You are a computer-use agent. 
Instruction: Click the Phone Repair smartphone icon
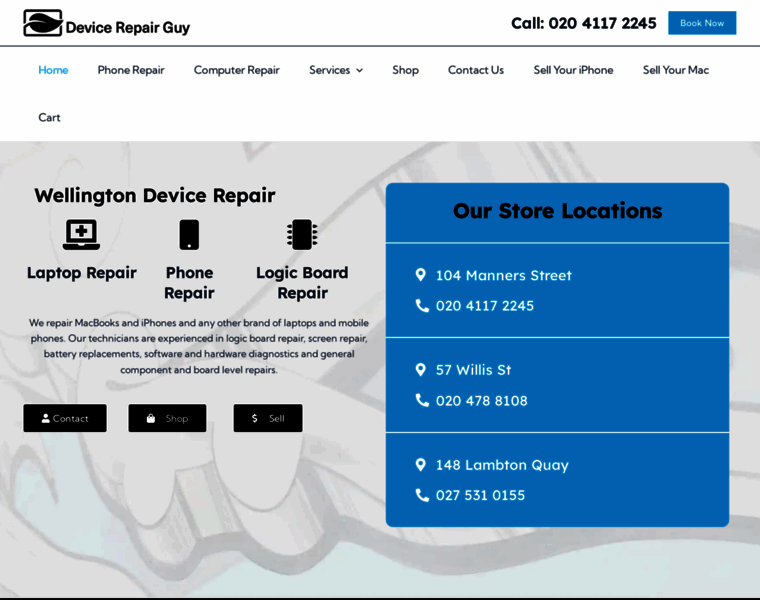point(189,235)
